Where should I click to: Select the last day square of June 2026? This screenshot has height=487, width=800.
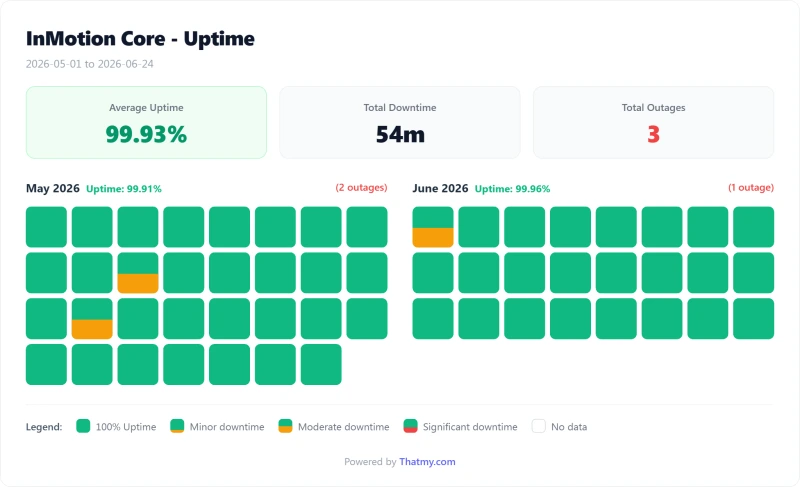754,319
